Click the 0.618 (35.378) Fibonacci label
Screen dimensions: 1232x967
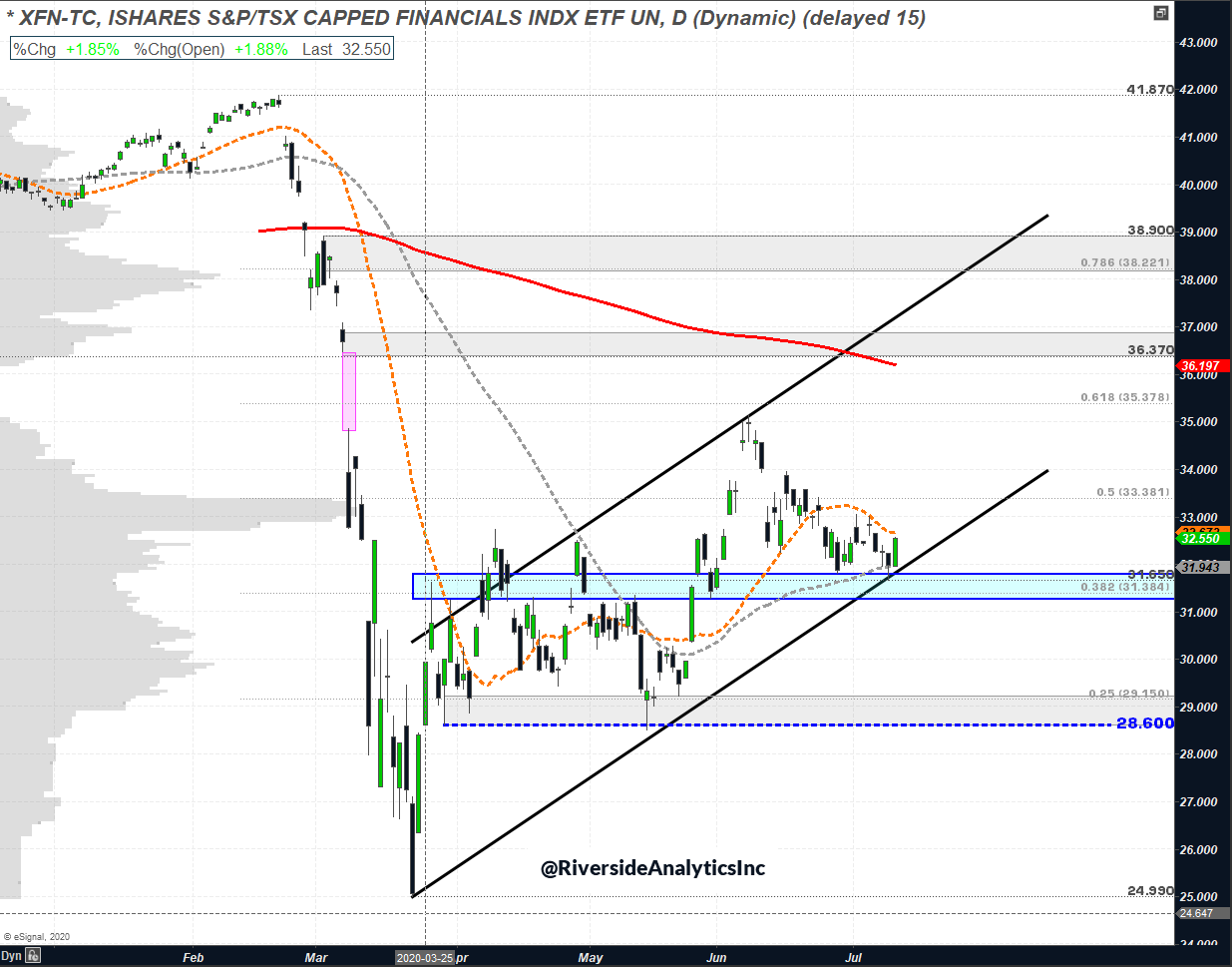coord(1124,397)
